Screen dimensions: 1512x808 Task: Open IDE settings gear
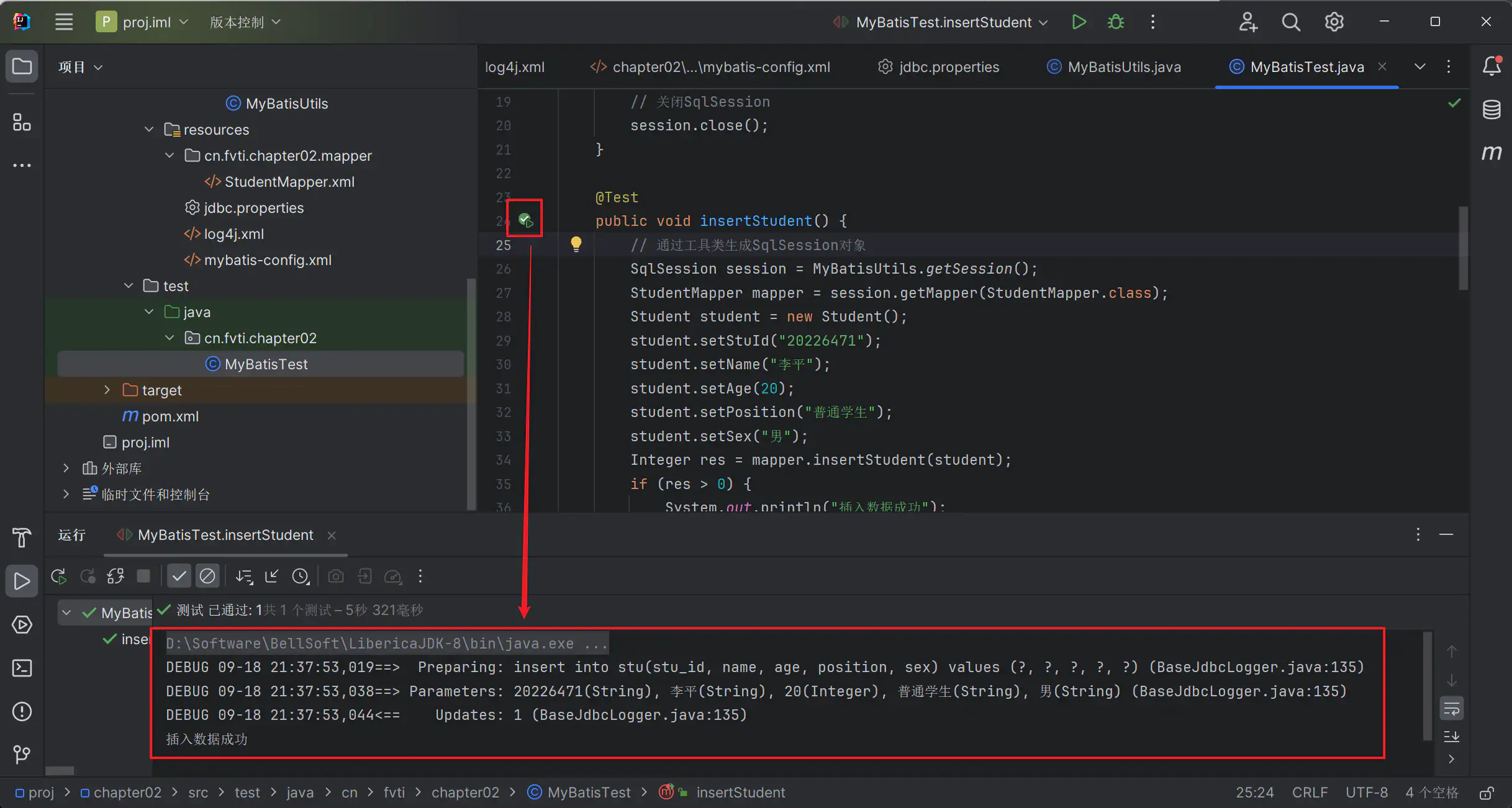tap(1334, 22)
